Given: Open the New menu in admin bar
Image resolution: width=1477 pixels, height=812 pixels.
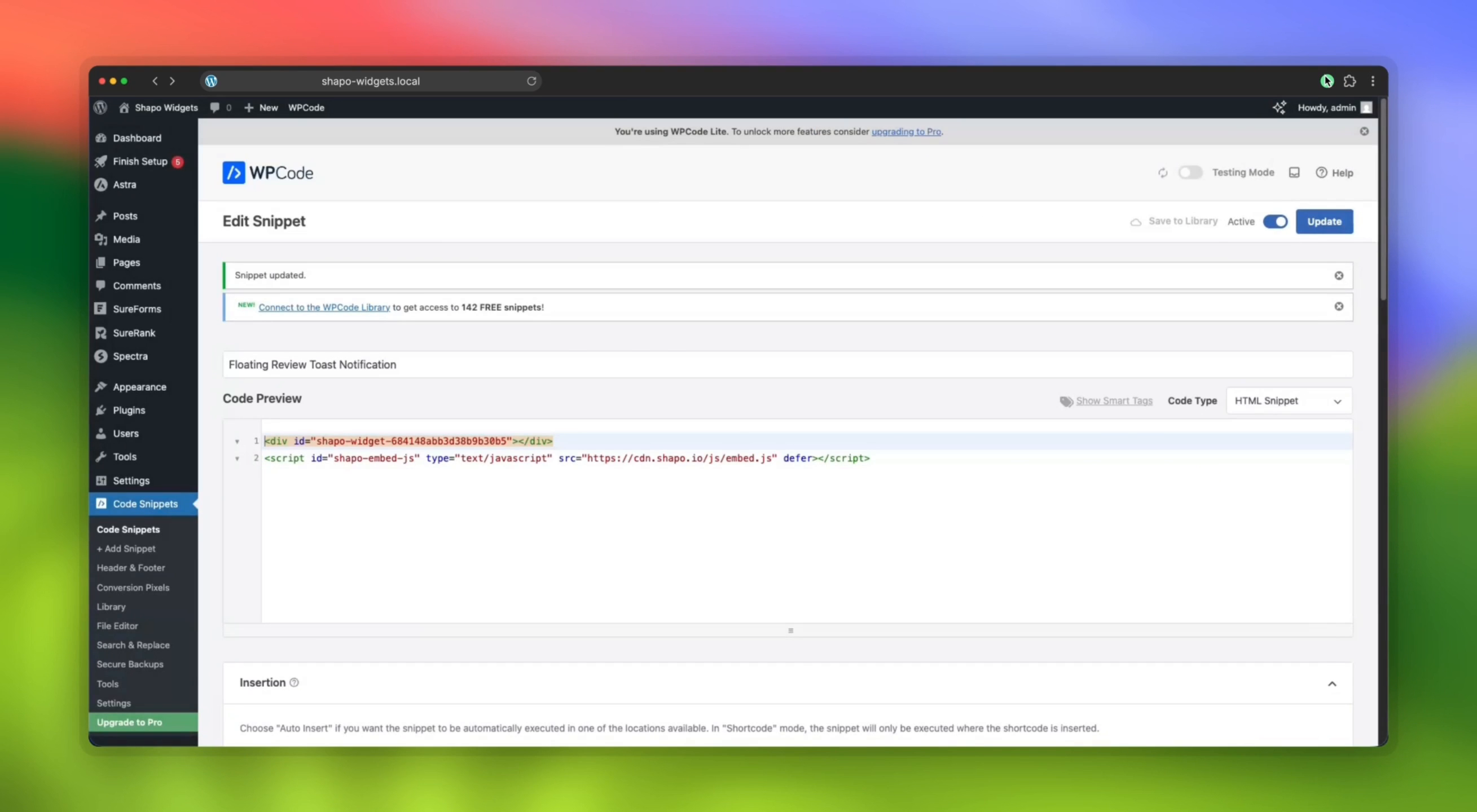Looking at the screenshot, I should [x=261, y=108].
